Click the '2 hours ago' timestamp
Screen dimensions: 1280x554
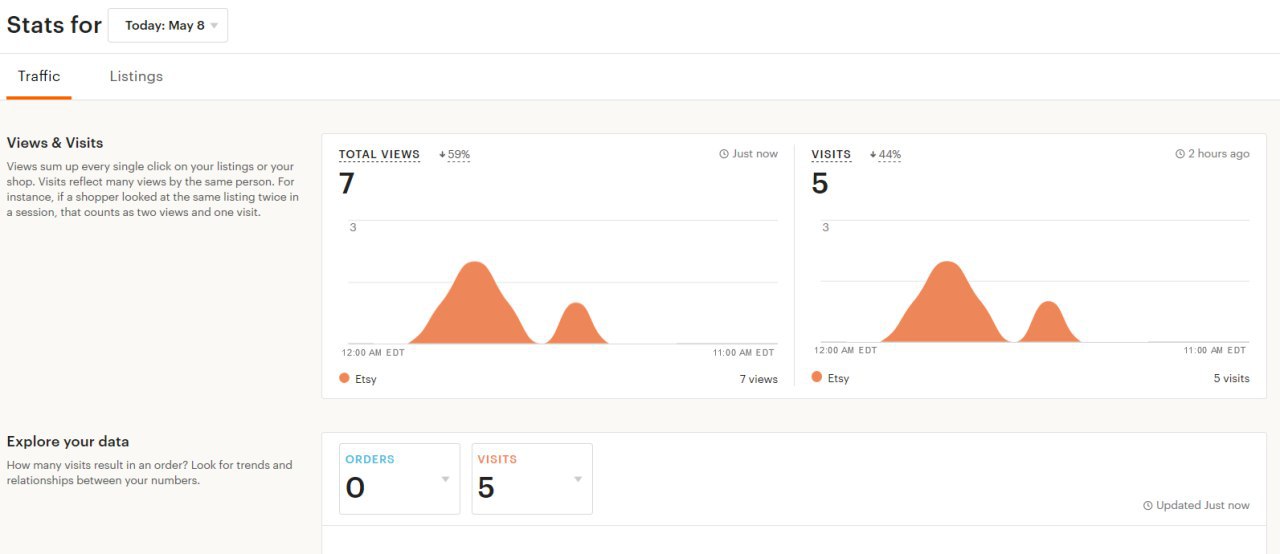tap(1219, 154)
